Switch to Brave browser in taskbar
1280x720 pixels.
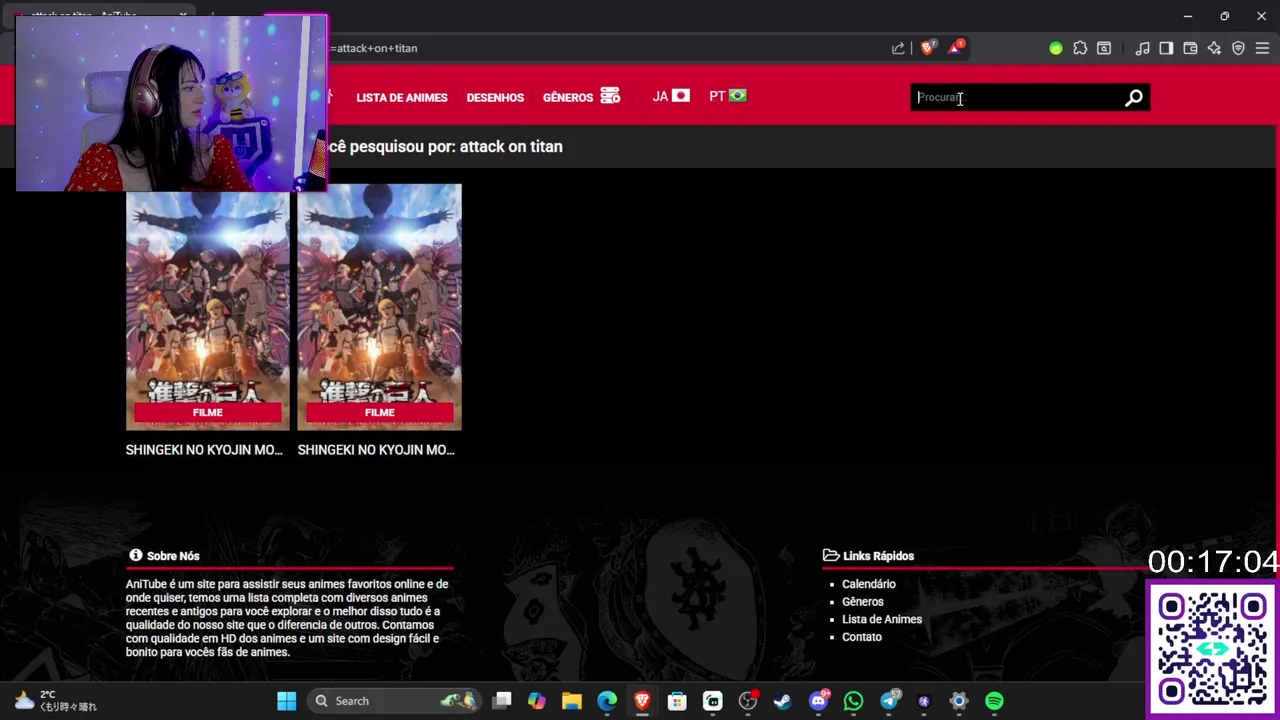click(642, 701)
